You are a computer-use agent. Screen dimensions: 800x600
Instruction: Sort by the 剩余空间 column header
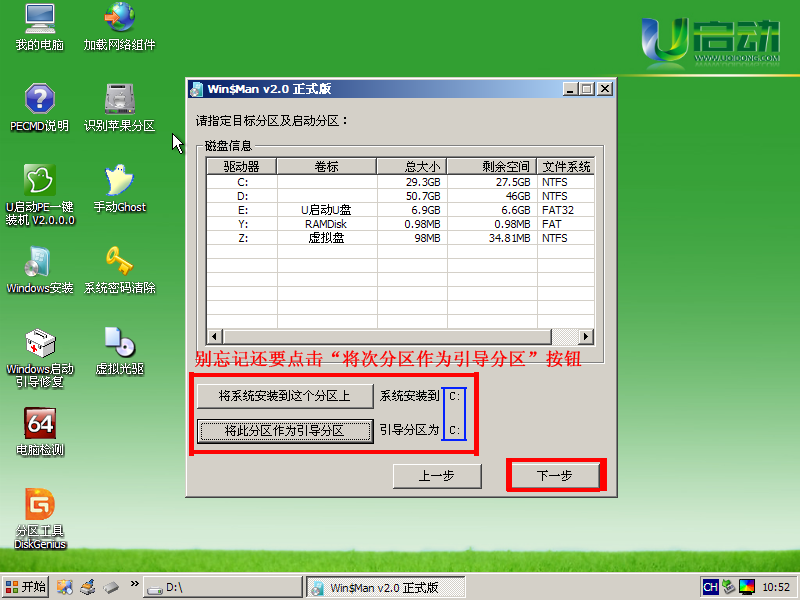(x=492, y=166)
